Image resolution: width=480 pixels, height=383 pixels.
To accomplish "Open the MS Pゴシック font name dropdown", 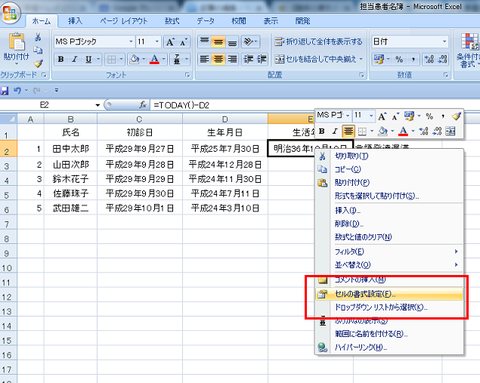I will (x=131, y=42).
